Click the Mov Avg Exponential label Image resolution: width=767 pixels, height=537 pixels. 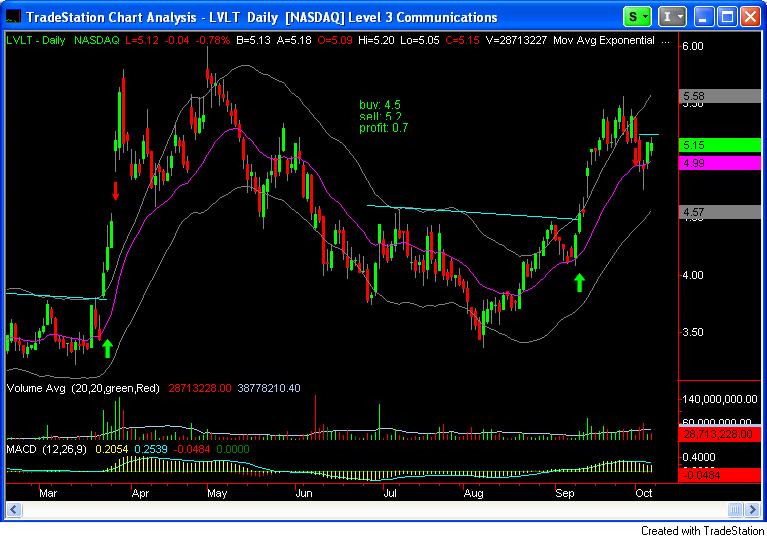point(604,41)
